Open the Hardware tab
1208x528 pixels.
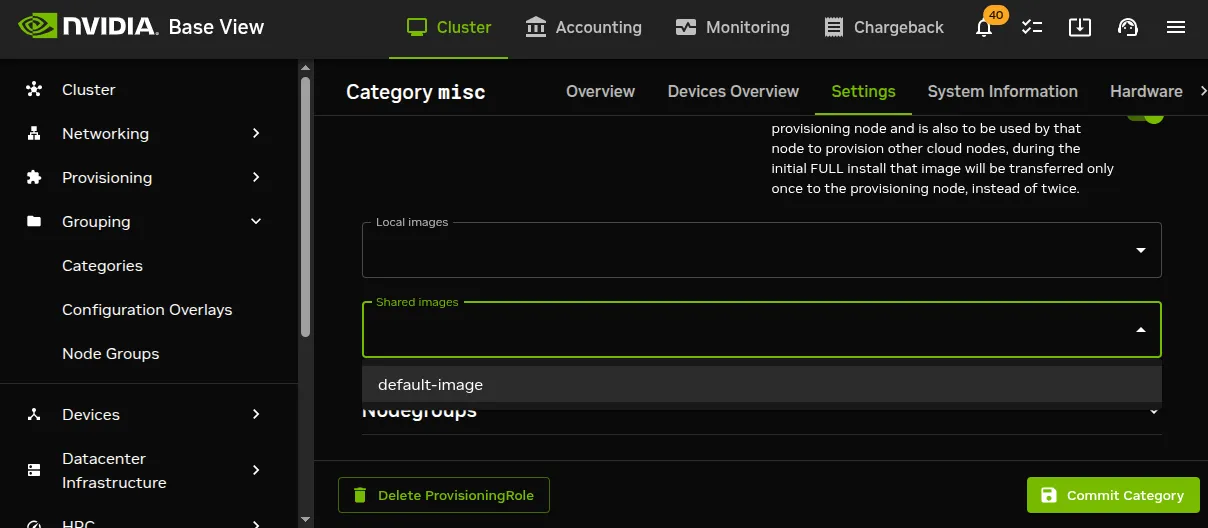coord(1146,91)
